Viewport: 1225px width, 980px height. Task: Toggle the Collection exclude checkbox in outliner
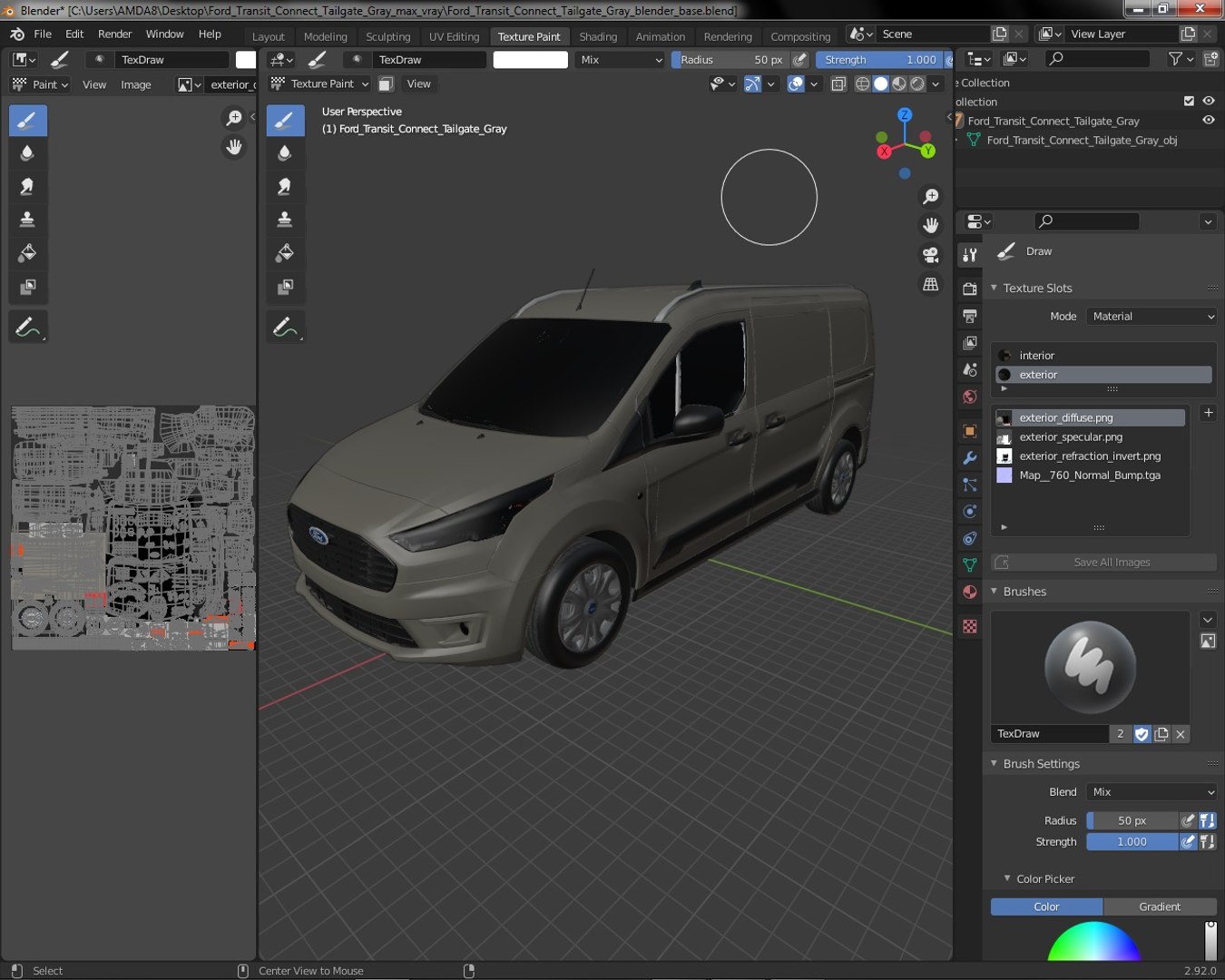pos(1189,101)
